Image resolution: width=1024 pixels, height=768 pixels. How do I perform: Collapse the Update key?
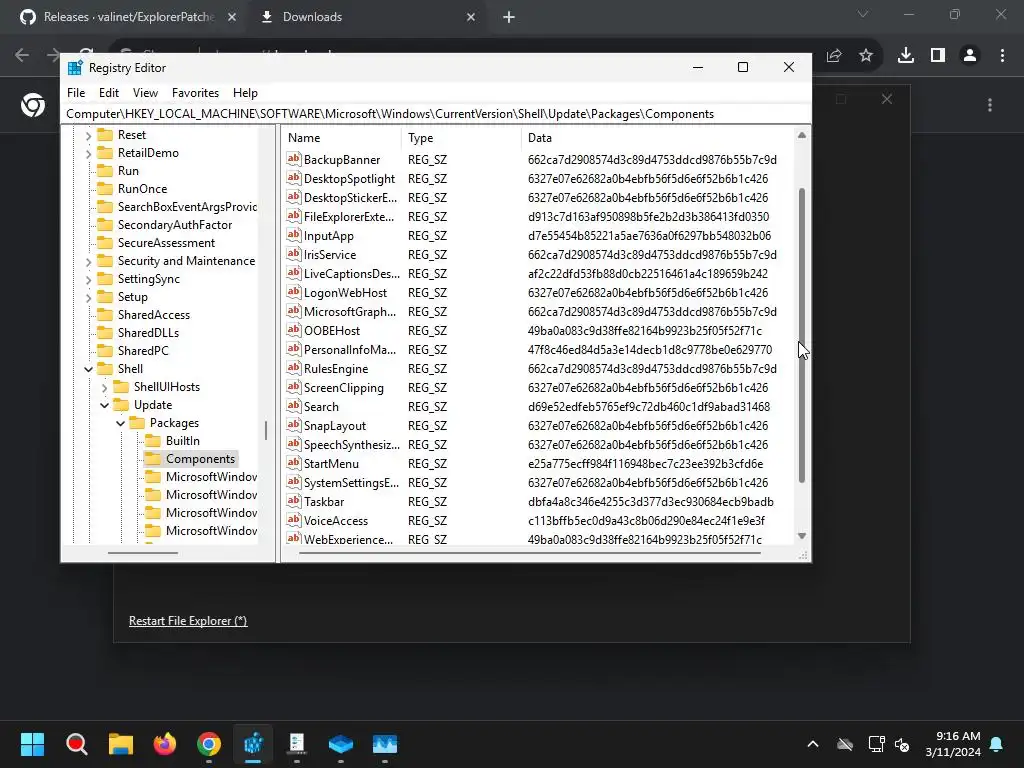(x=104, y=405)
